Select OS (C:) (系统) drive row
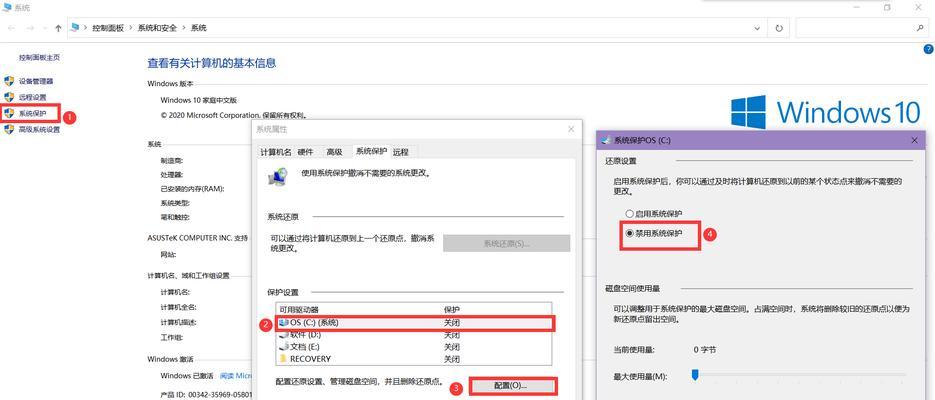This screenshot has width=935, height=400. click(x=414, y=323)
